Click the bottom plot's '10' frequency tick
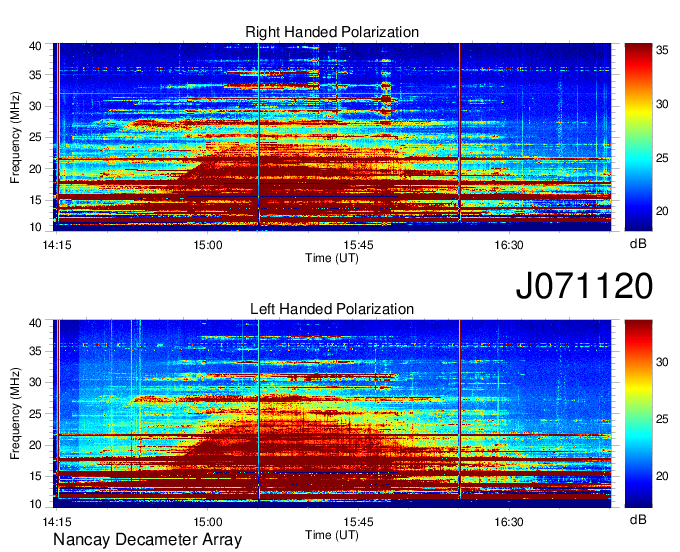The height and width of the screenshot is (552, 680). pos(35,504)
